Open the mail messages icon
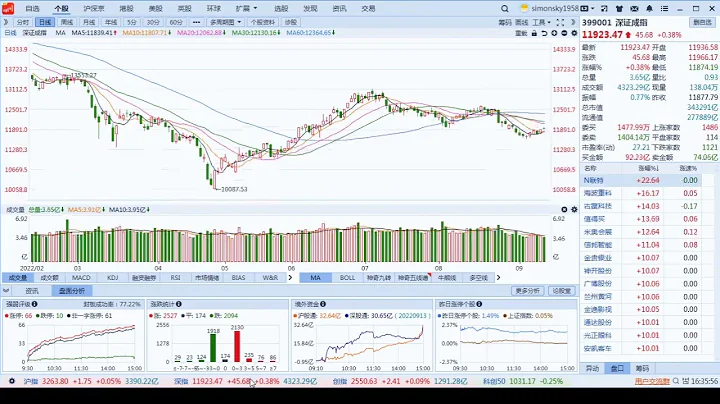720x404 pixels. tap(634, 9)
